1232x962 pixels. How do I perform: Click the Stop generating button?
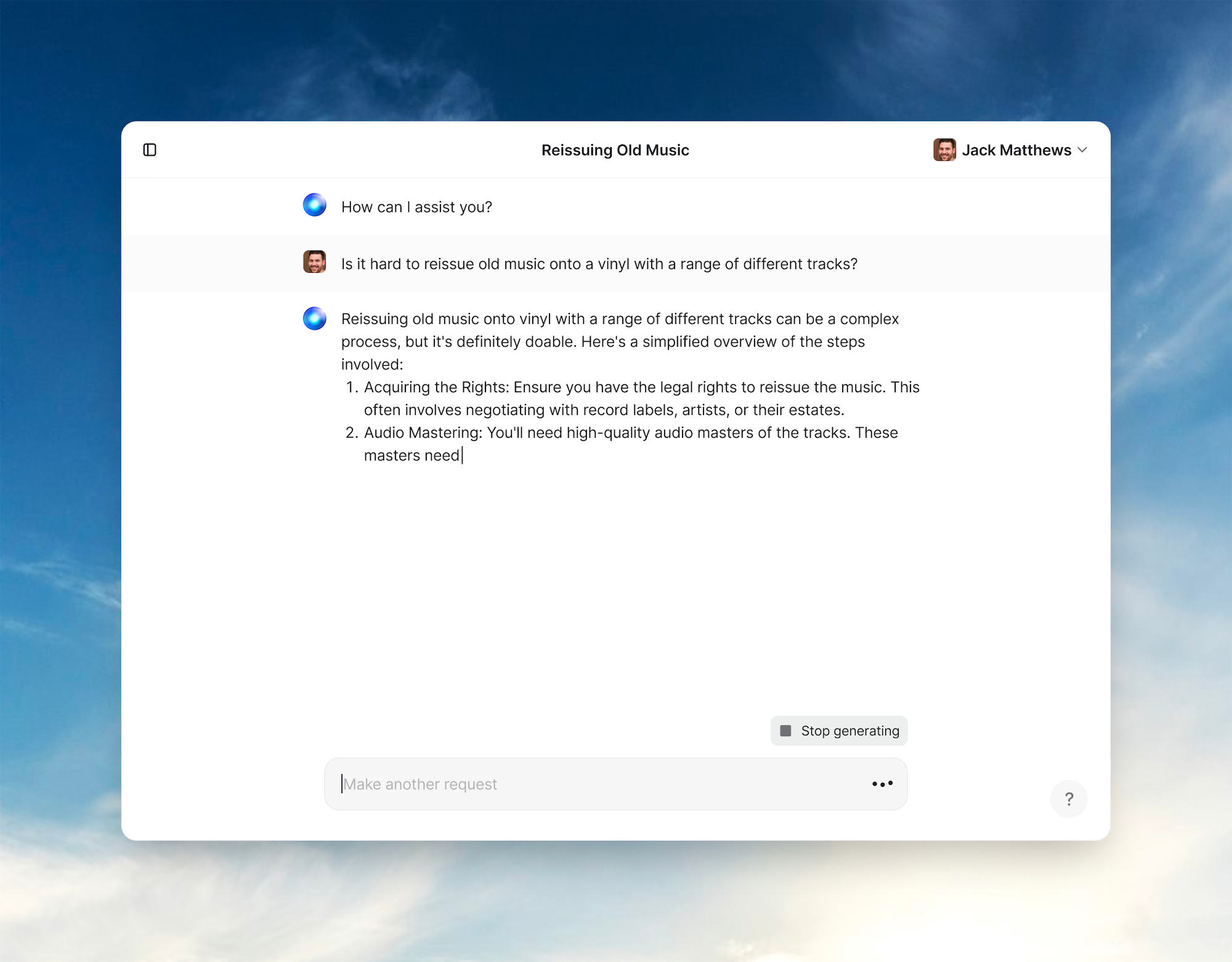[x=838, y=730]
